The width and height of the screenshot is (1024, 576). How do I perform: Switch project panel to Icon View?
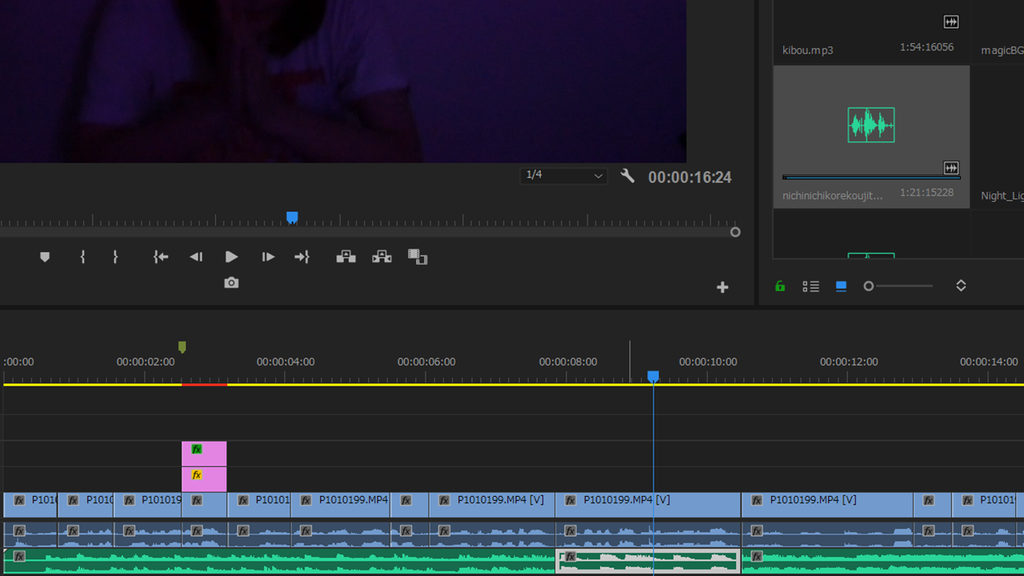(841, 286)
